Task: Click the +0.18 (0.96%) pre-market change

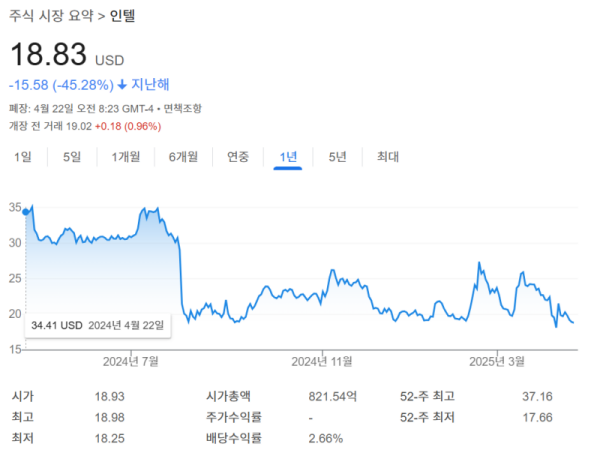Action: [x=128, y=126]
